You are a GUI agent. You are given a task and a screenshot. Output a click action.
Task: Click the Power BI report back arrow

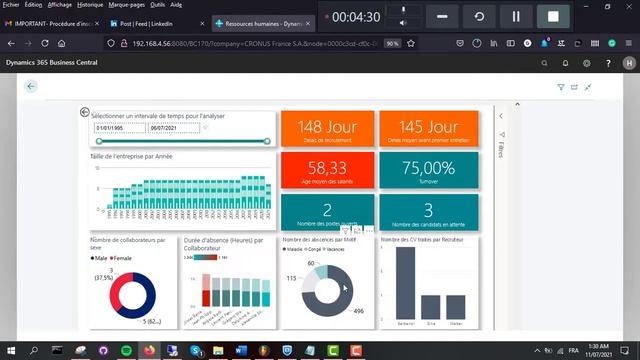tap(84, 112)
